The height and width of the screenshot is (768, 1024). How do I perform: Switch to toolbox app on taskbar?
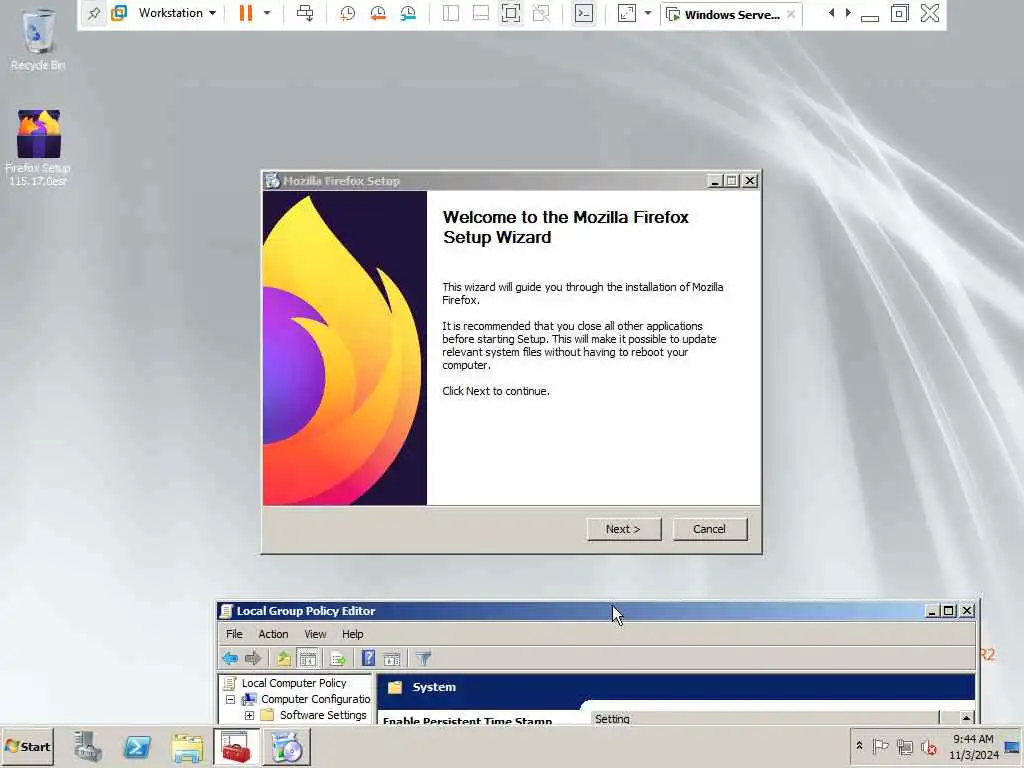[x=236, y=747]
